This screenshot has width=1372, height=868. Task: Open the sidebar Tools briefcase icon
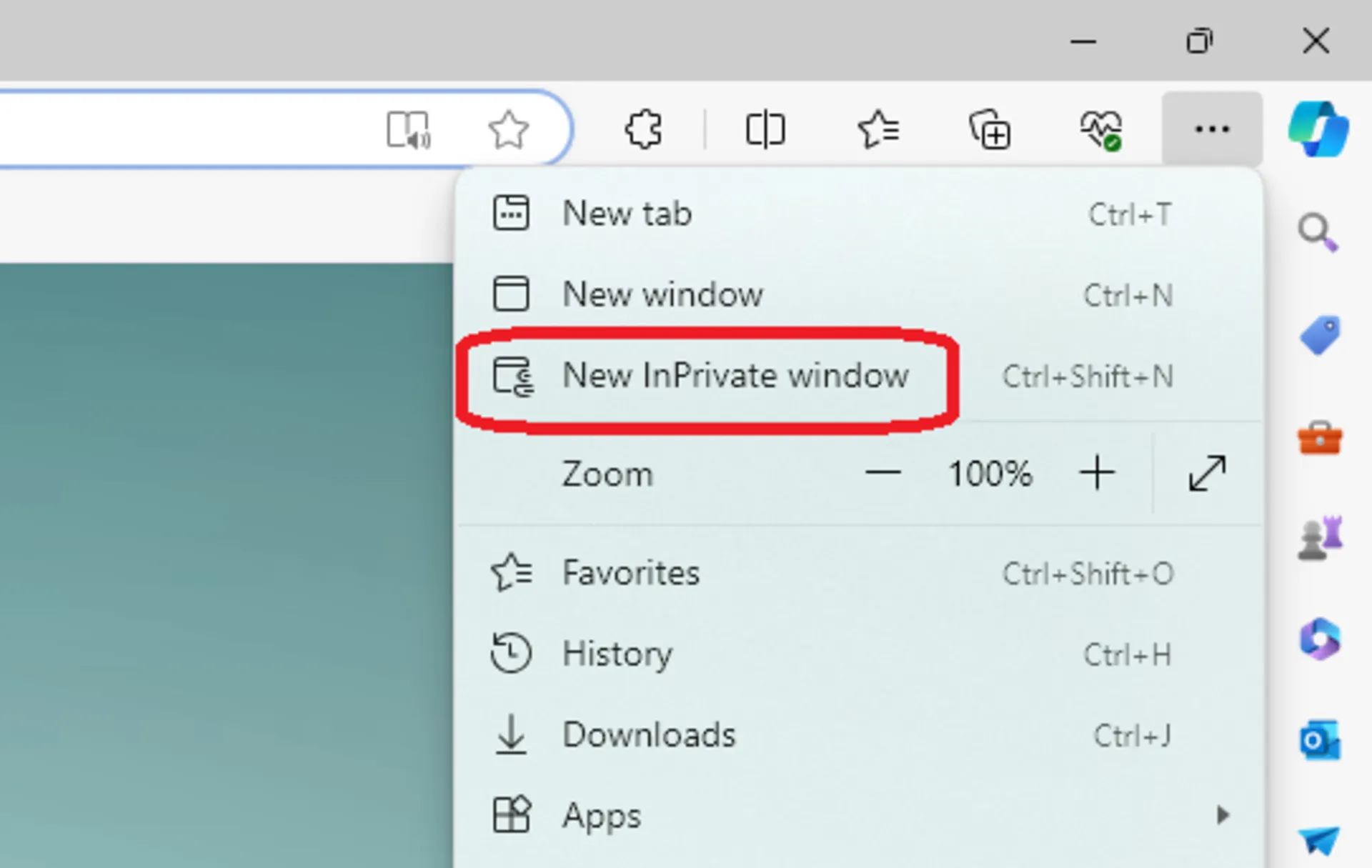[x=1320, y=438]
